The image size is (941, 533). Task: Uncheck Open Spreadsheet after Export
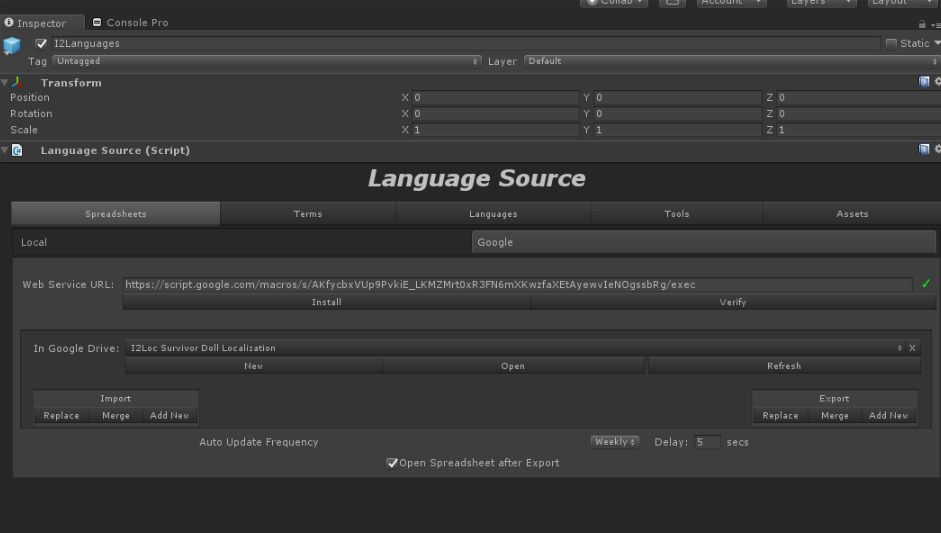point(392,463)
